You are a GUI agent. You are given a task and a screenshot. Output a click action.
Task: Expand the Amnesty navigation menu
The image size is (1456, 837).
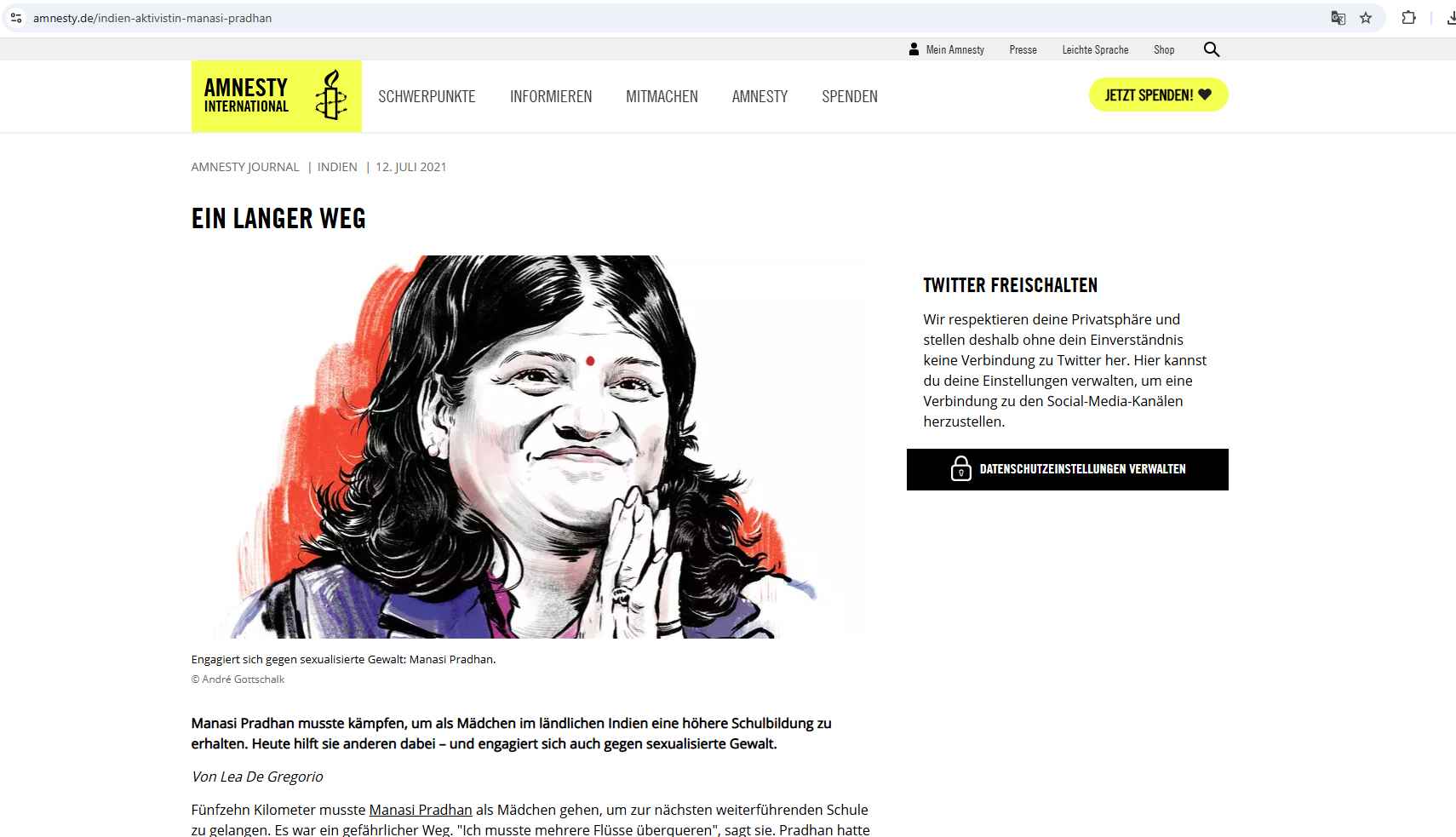pos(760,96)
